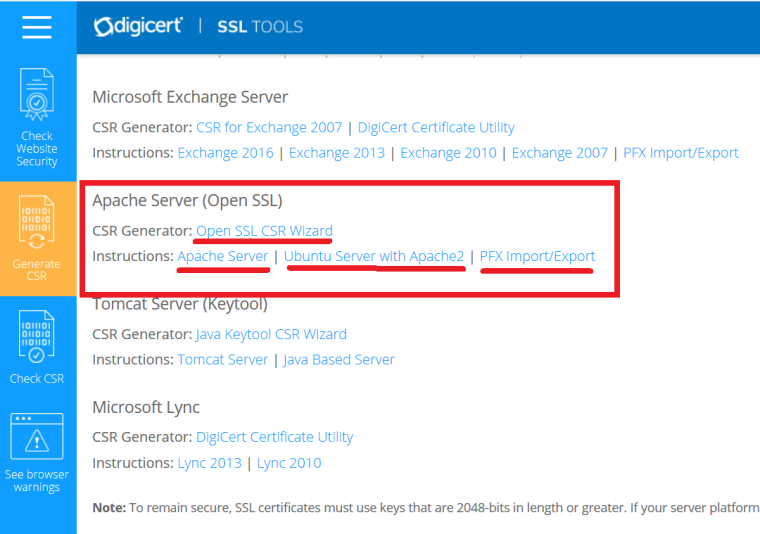Image resolution: width=760 pixels, height=534 pixels.
Task: Open Apache Server instructions link
Action: [x=222, y=256]
